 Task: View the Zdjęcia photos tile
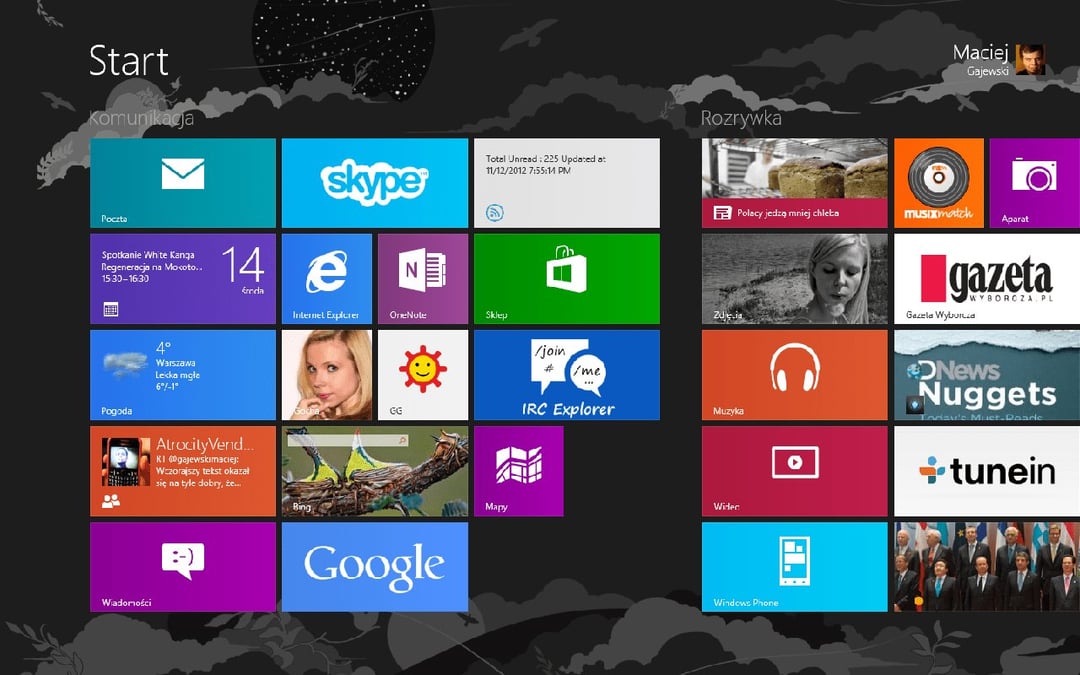pos(795,278)
